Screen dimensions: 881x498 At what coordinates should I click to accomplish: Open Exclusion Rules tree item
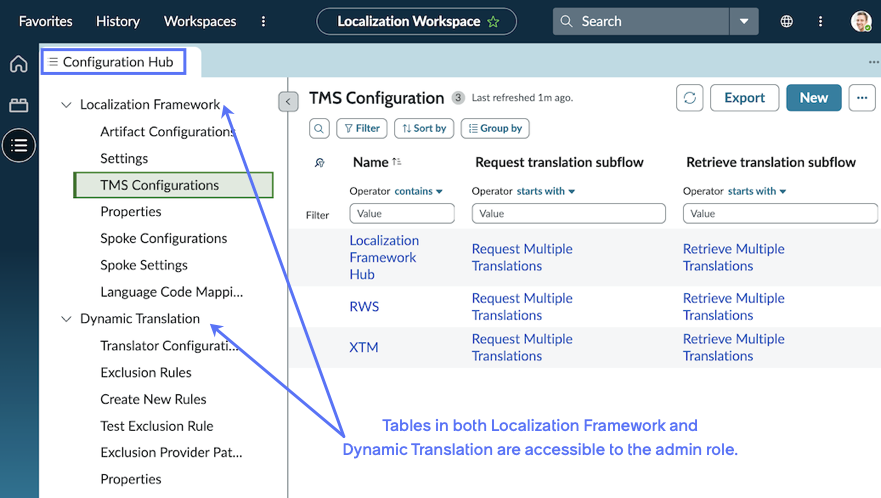(x=146, y=372)
